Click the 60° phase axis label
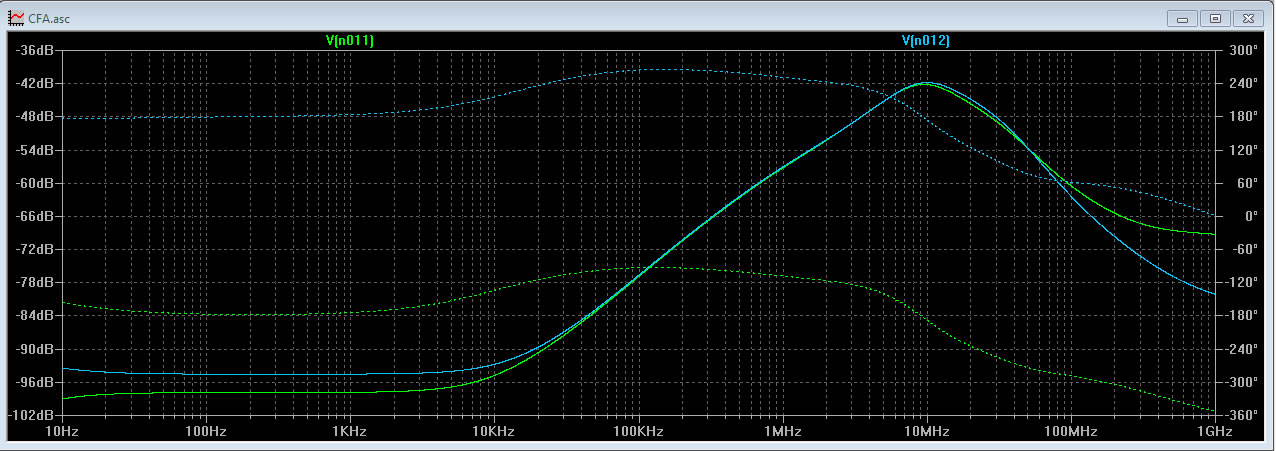Image resolution: width=1276 pixels, height=451 pixels. click(1246, 183)
